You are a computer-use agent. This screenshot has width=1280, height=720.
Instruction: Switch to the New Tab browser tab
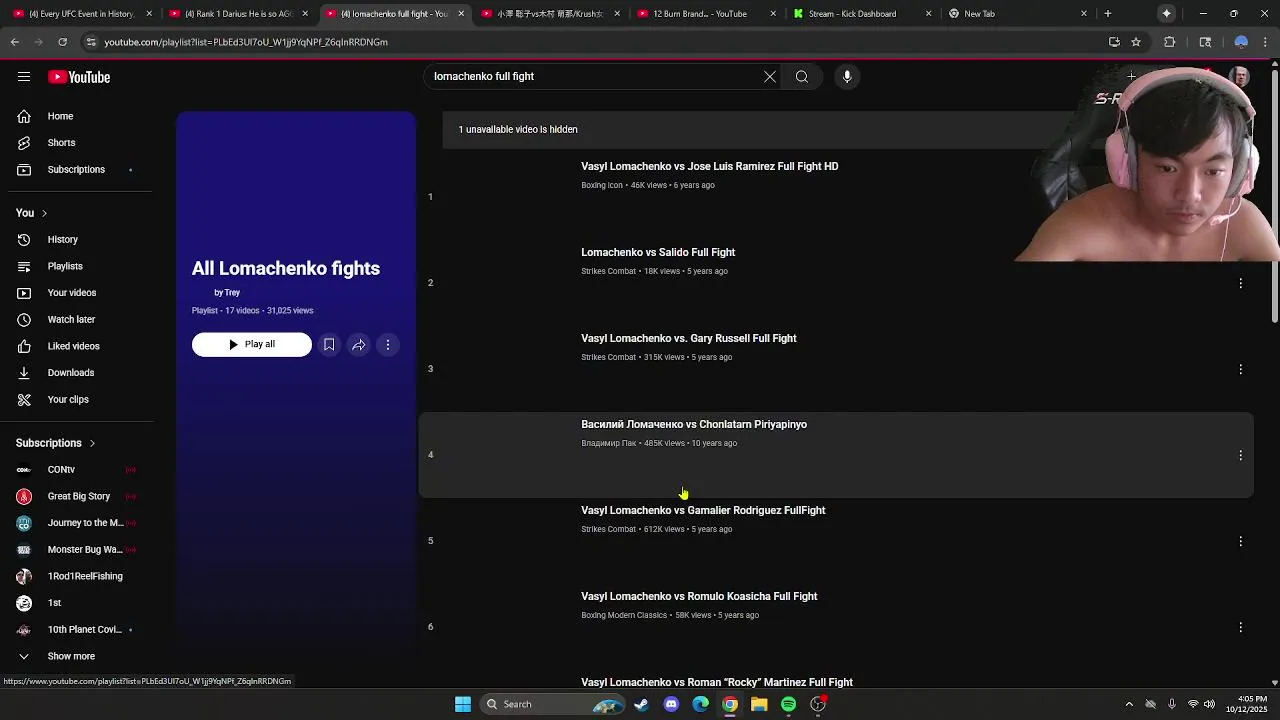pos(1018,14)
